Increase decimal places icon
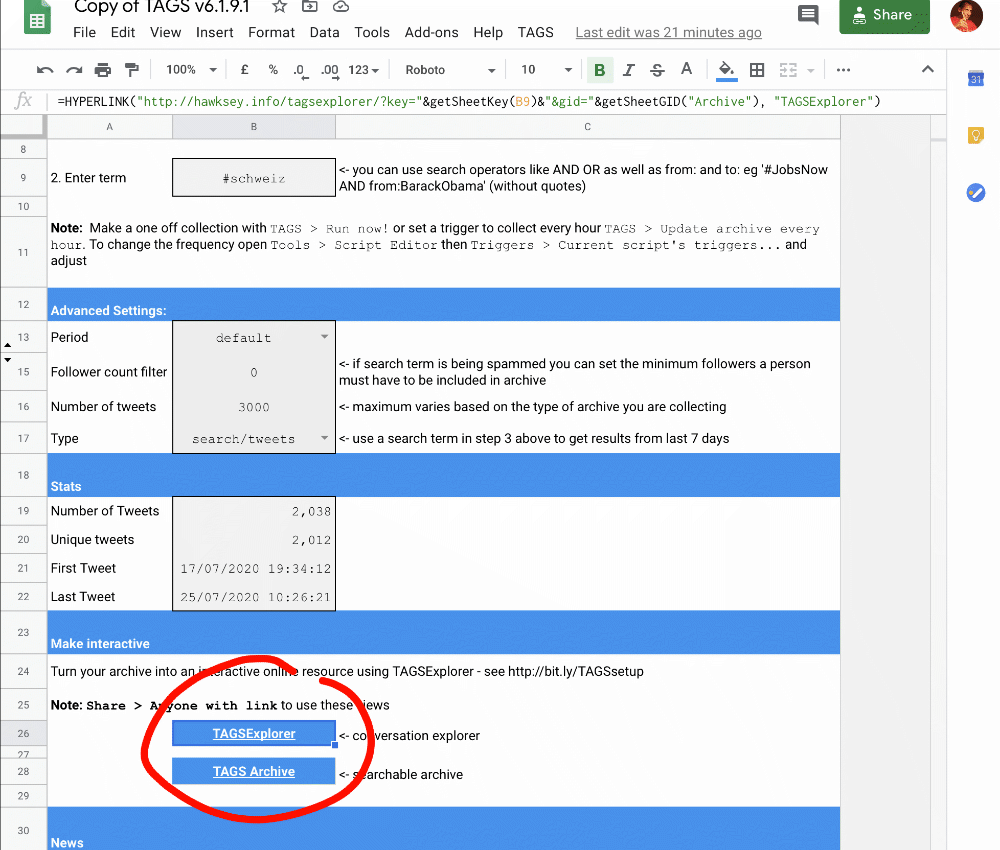This screenshot has width=1000, height=850. [x=330, y=71]
